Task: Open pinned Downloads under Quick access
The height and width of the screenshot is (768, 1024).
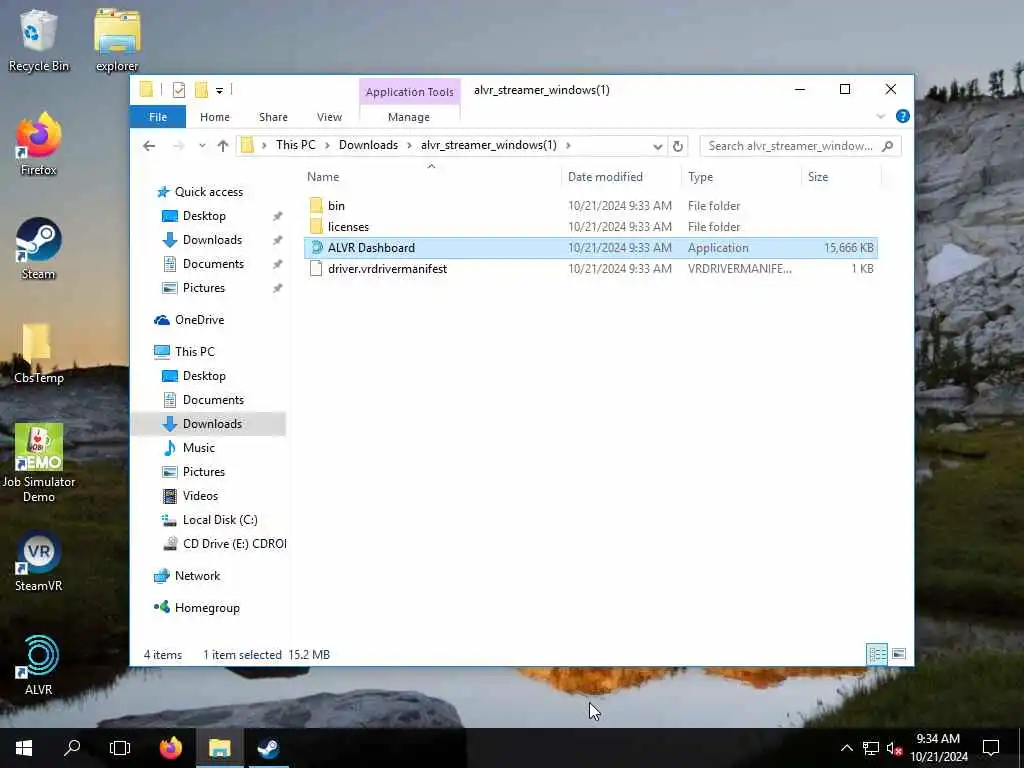Action: 212,240
